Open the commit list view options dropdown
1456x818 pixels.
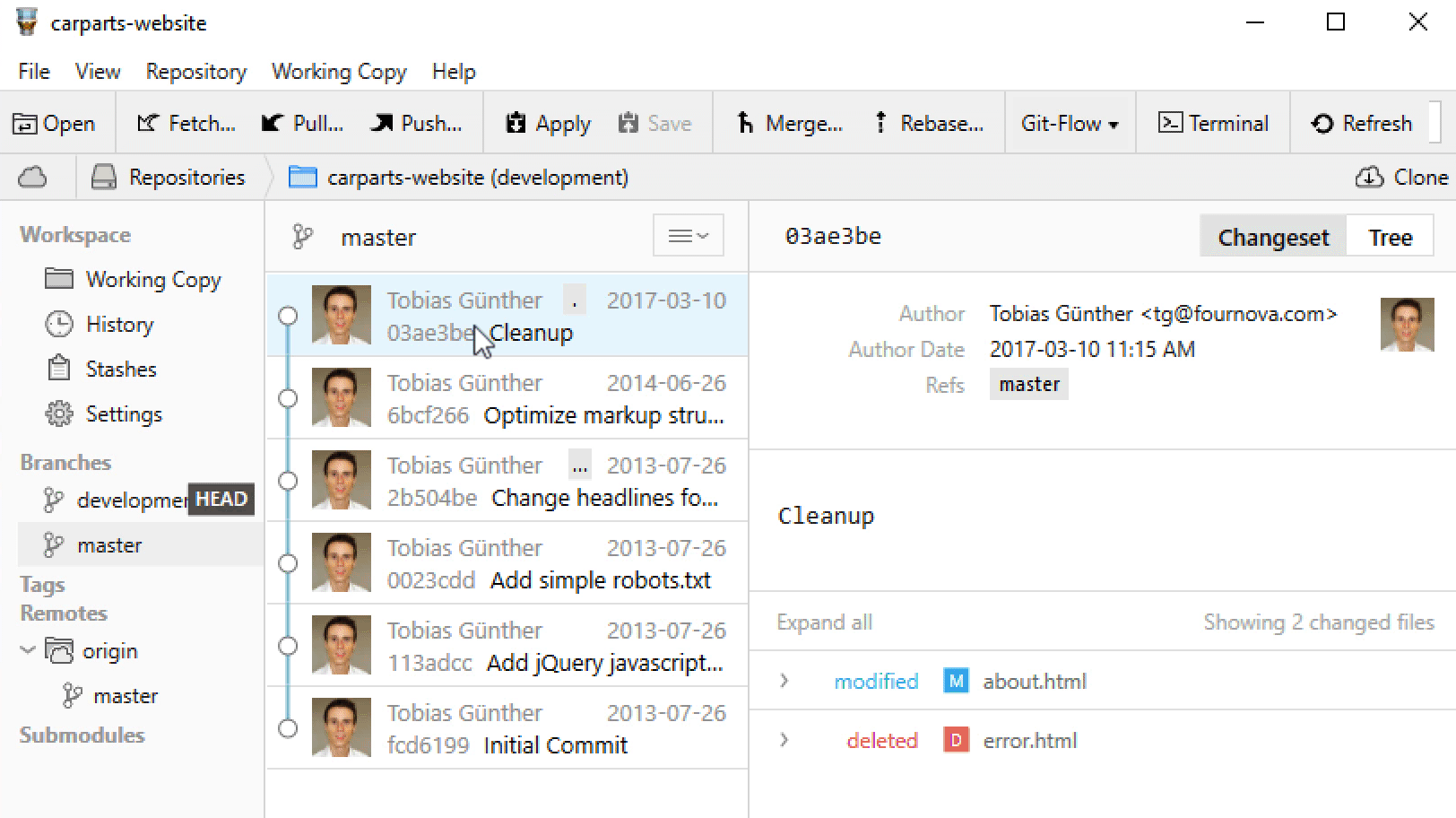pos(688,237)
